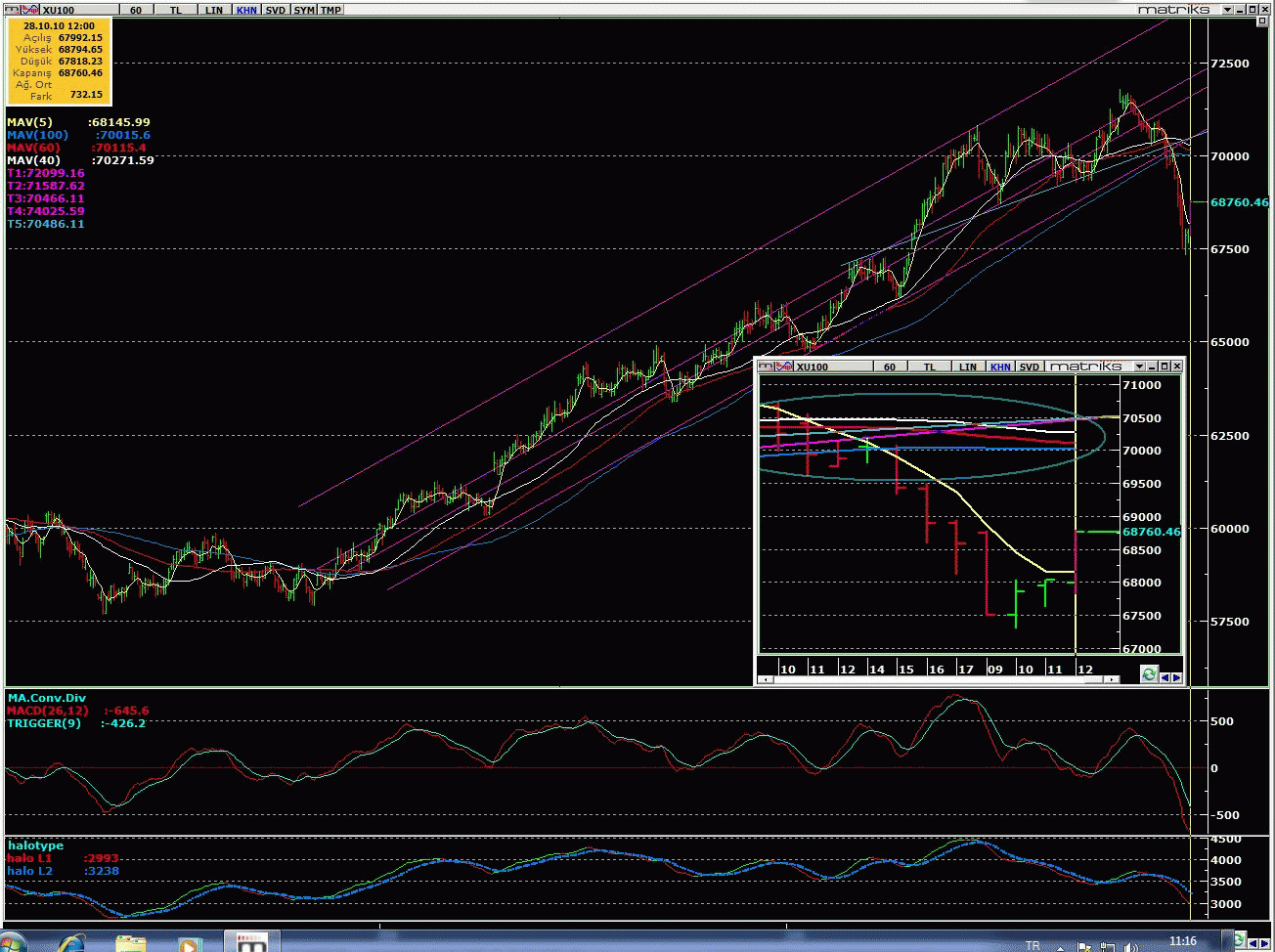
Task: Toggle the SVD button in main toolbar
Action: pos(276,10)
